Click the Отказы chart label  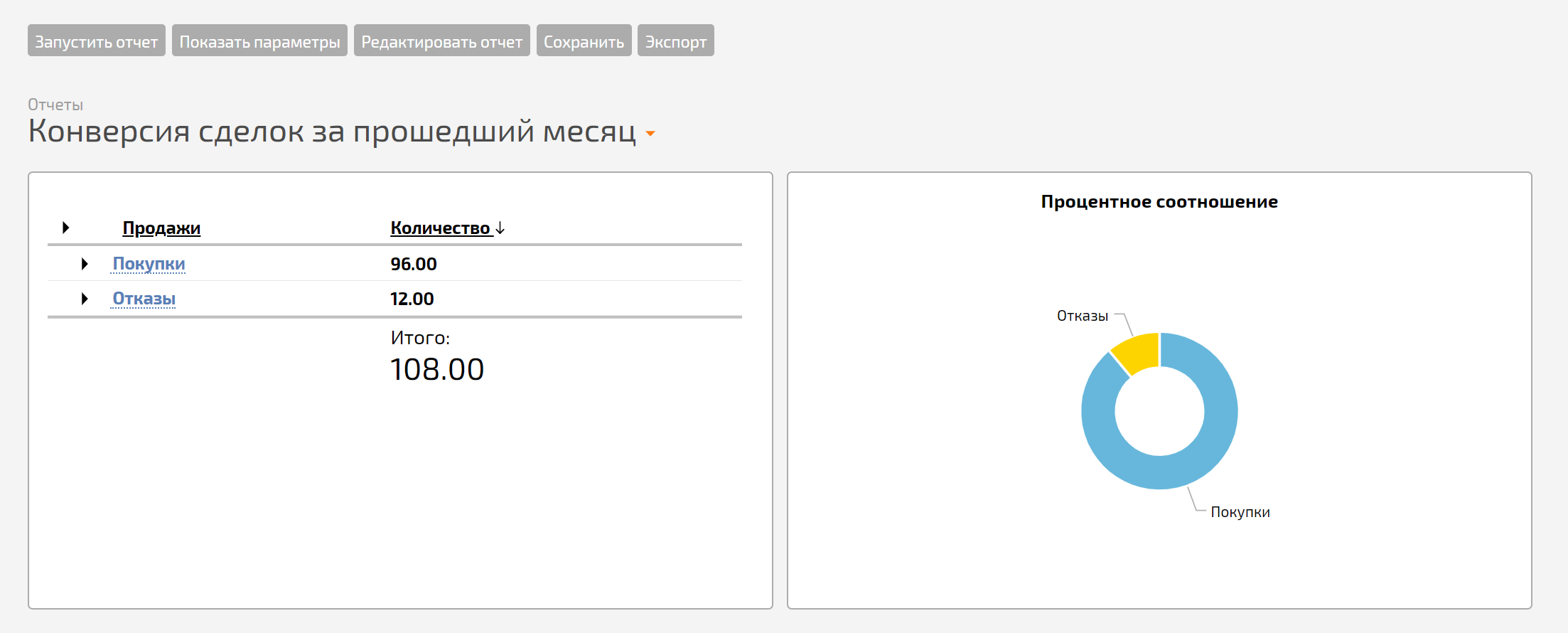pyautogui.click(x=1083, y=316)
